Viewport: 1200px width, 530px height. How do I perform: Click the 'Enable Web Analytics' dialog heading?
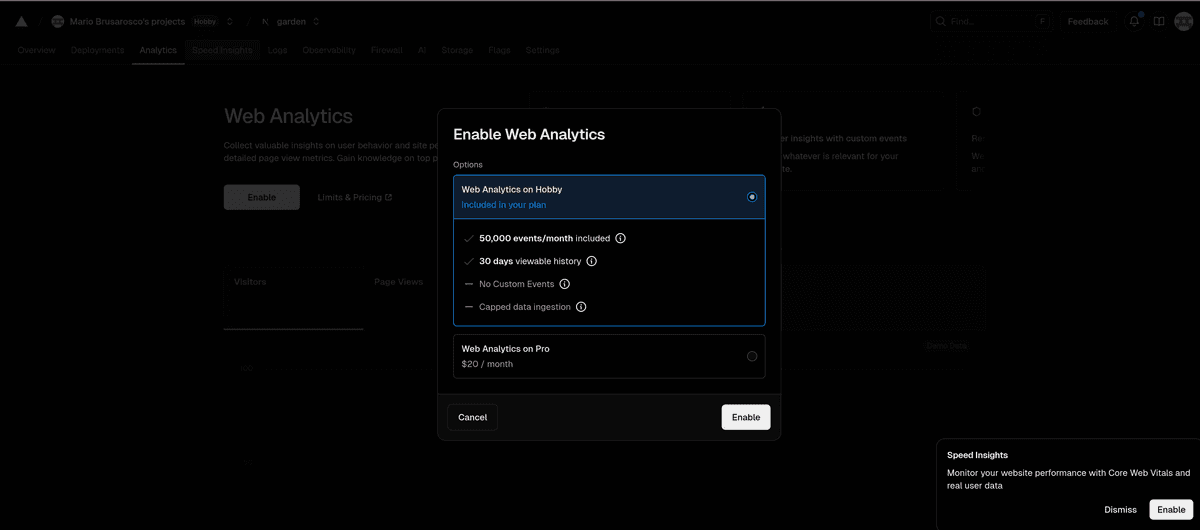point(529,134)
